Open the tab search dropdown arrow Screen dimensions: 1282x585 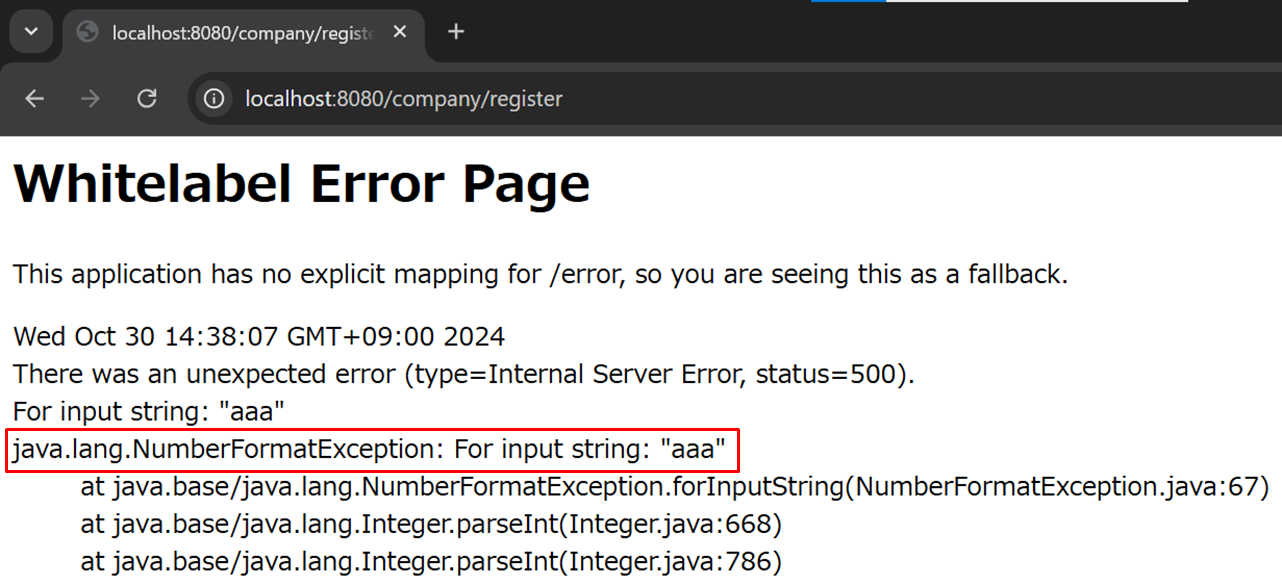coord(31,32)
